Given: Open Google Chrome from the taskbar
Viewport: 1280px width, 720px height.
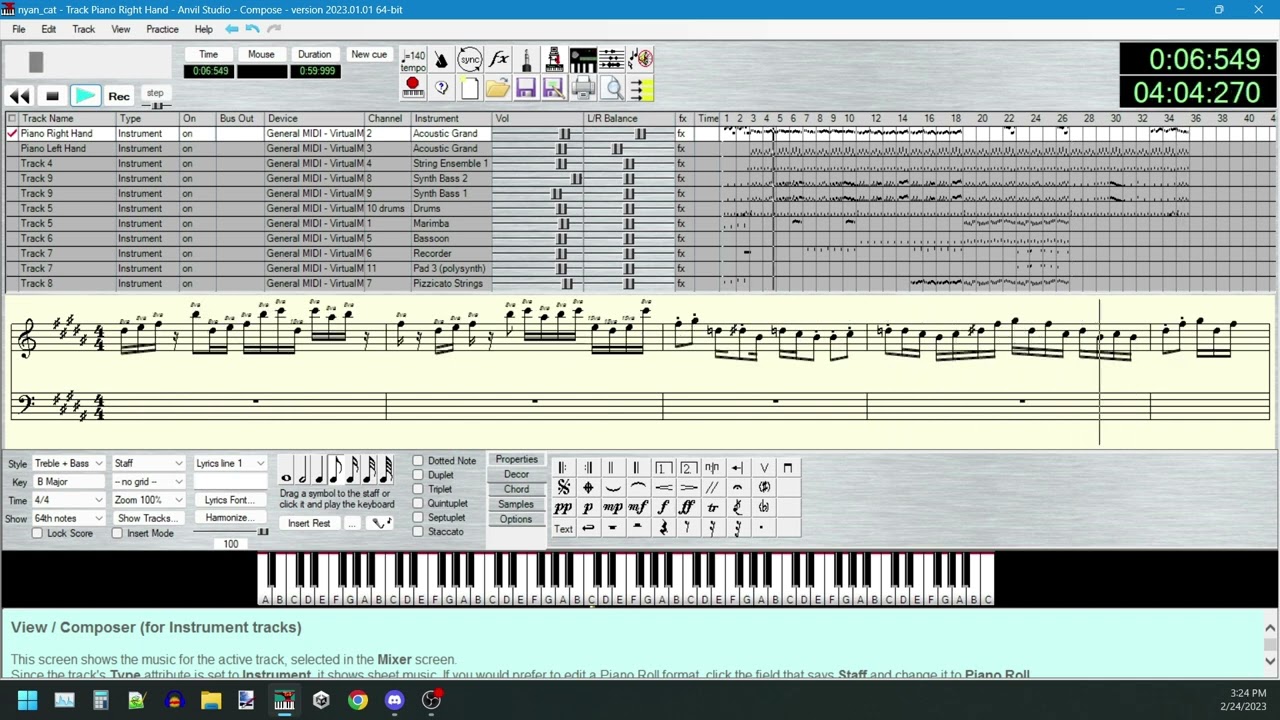Looking at the screenshot, I should [x=357, y=700].
